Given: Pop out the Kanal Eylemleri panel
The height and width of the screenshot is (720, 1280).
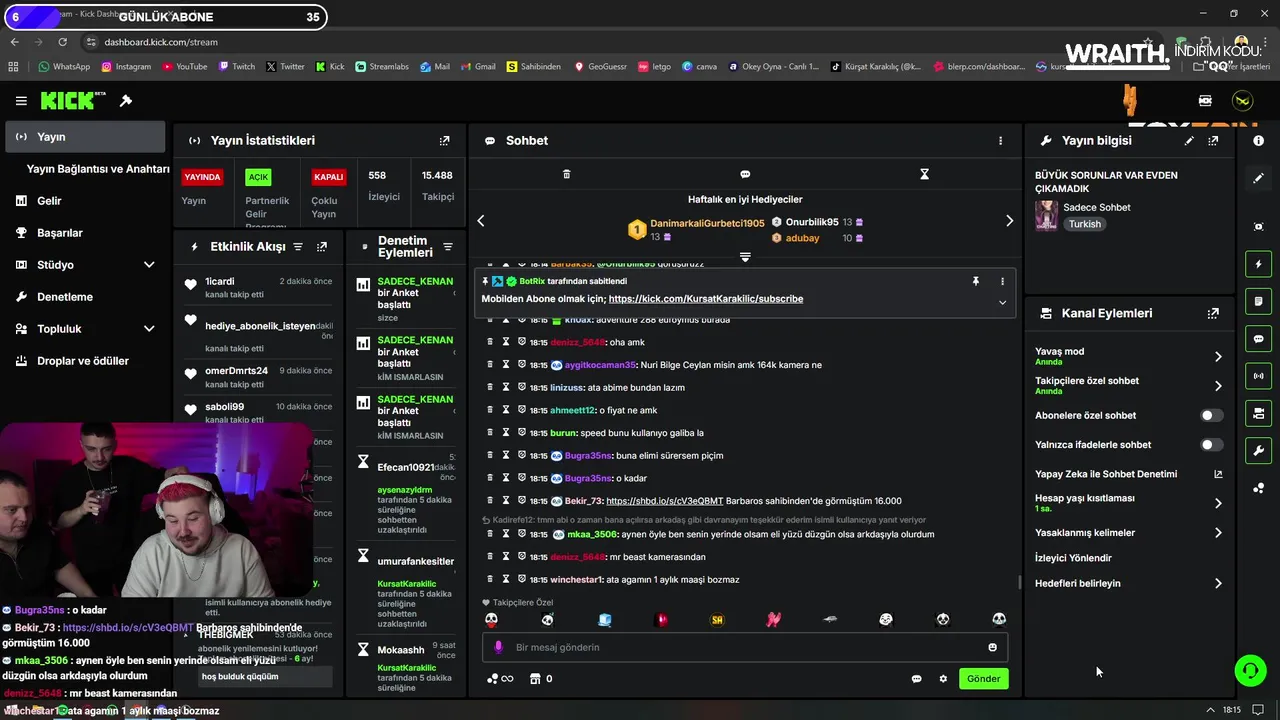Looking at the screenshot, I should pyautogui.click(x=1213, y=313).
